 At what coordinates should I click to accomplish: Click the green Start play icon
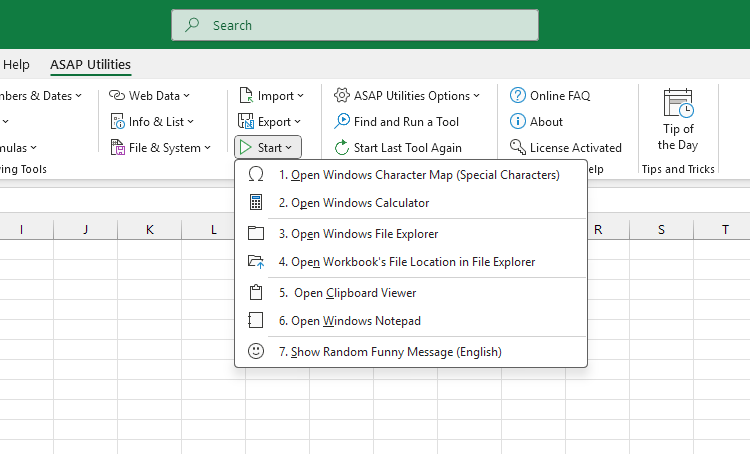coord(245,147)
